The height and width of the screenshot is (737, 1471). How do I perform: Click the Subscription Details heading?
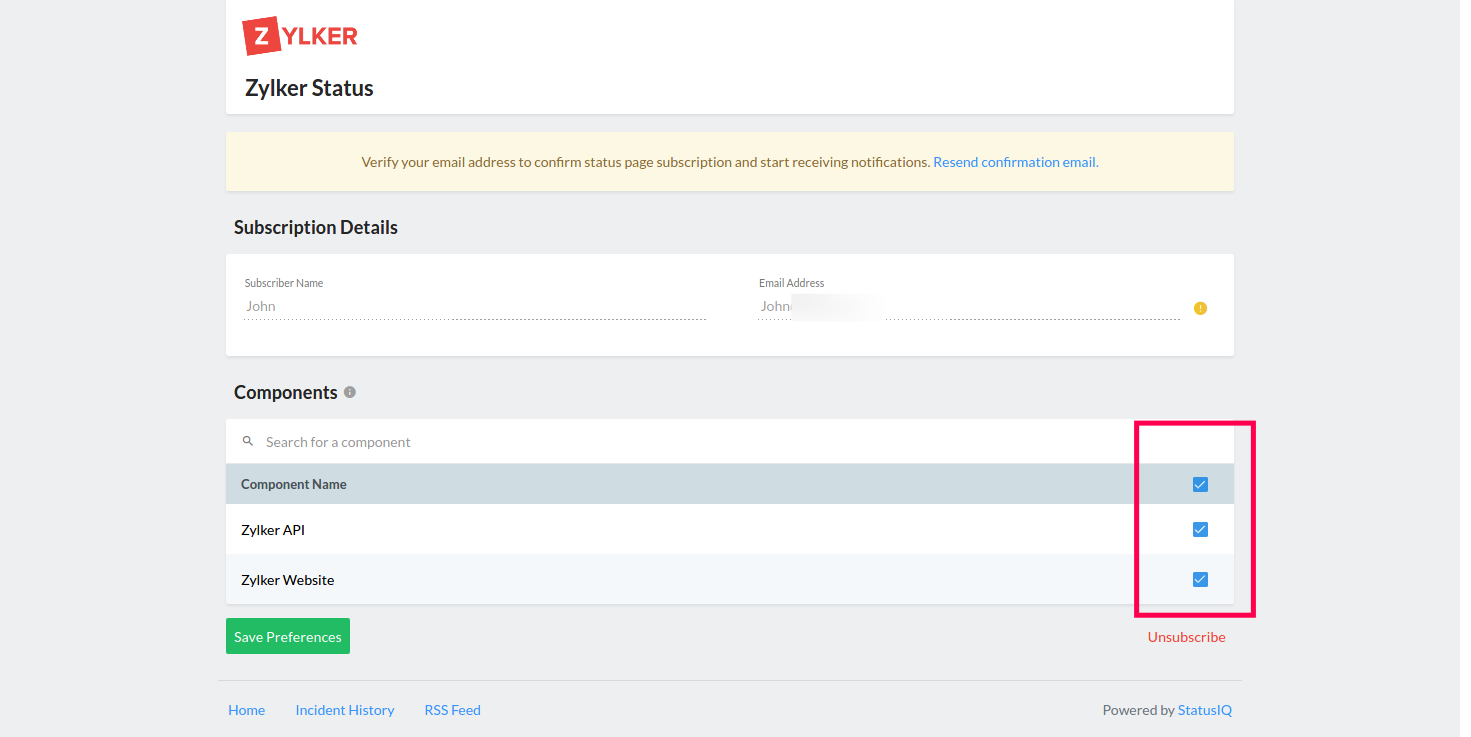(316, 228)
